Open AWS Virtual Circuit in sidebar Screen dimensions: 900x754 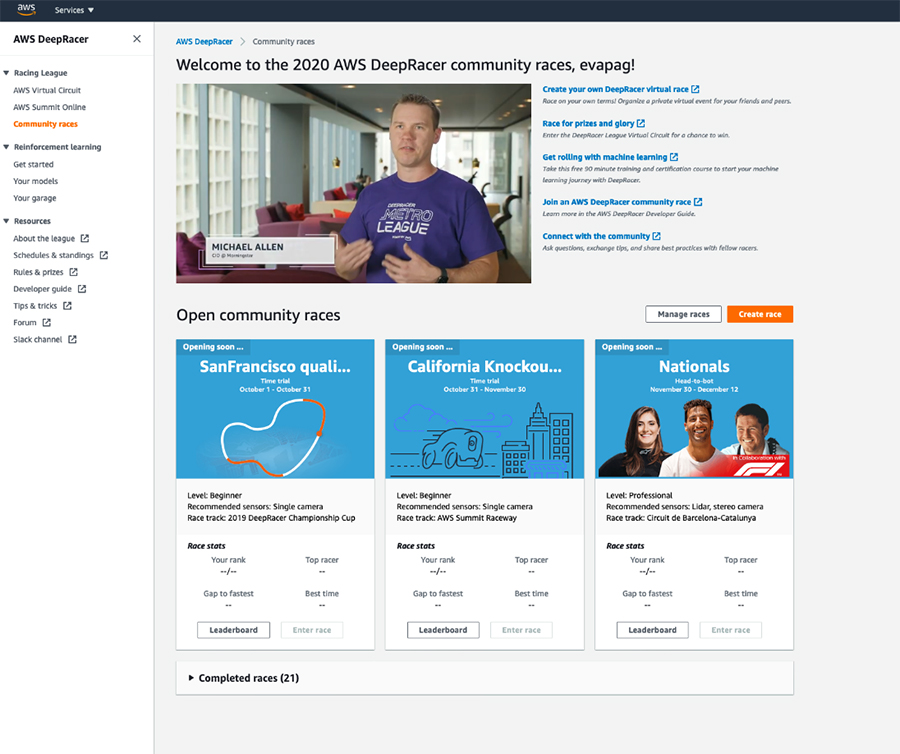tap(47, 90)
